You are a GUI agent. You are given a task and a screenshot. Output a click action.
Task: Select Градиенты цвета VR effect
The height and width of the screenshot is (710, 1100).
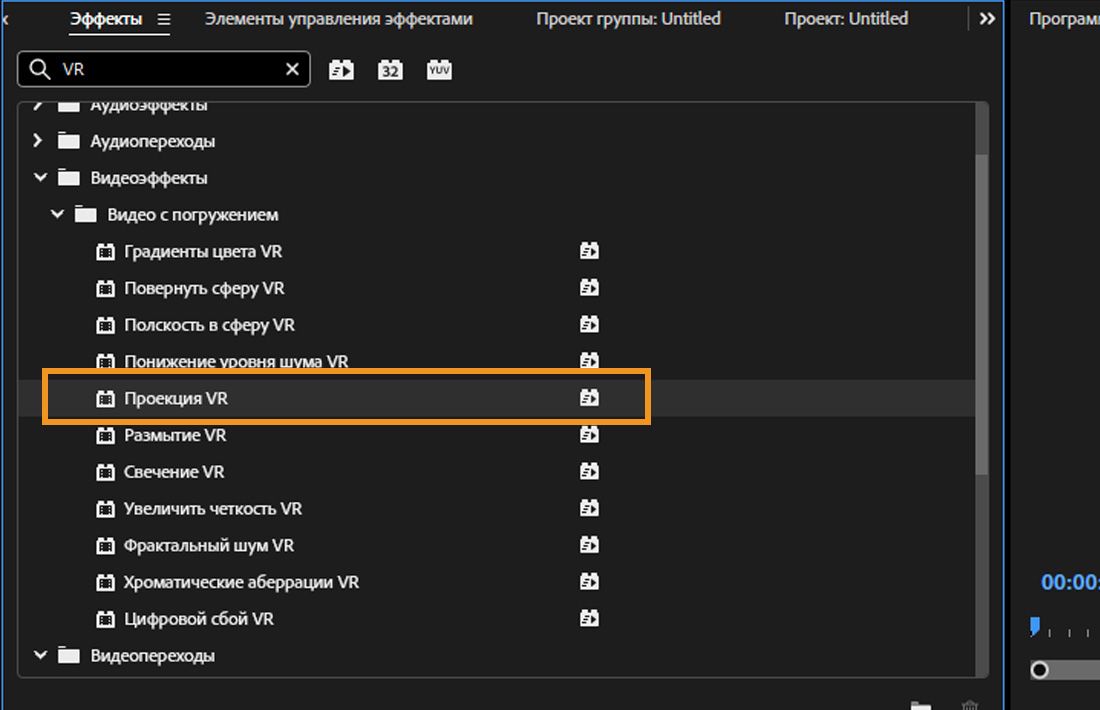(x=203, y=251)
